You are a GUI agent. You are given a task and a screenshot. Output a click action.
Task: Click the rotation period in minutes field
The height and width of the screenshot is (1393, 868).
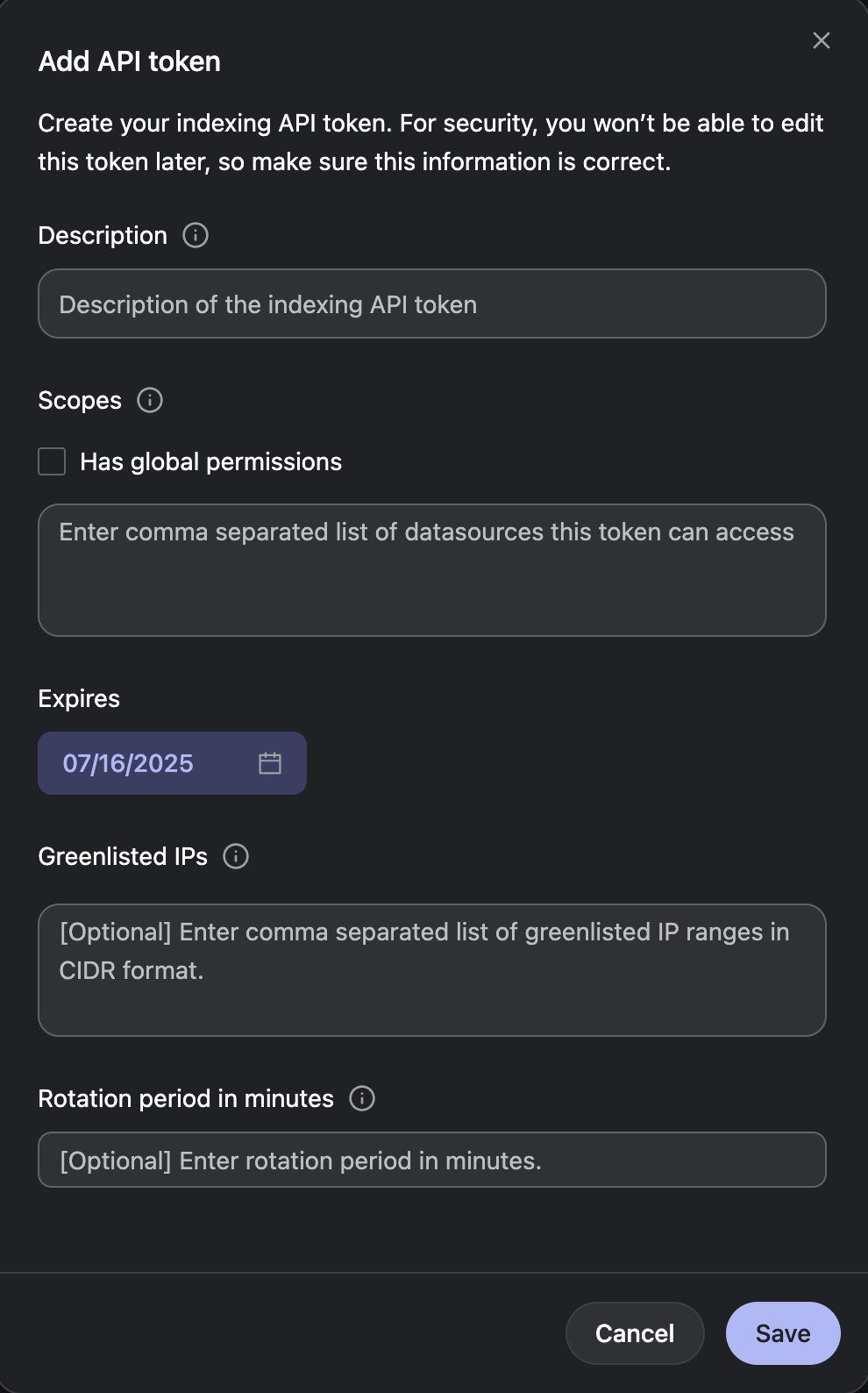point(431,1160)
